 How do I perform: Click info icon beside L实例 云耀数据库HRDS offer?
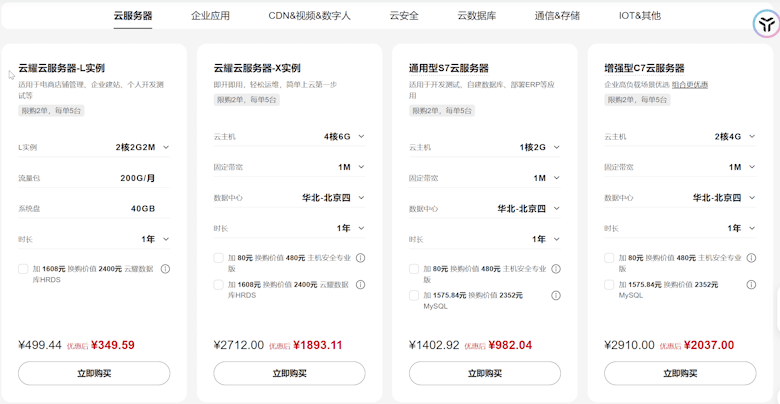tap(166, 269)
